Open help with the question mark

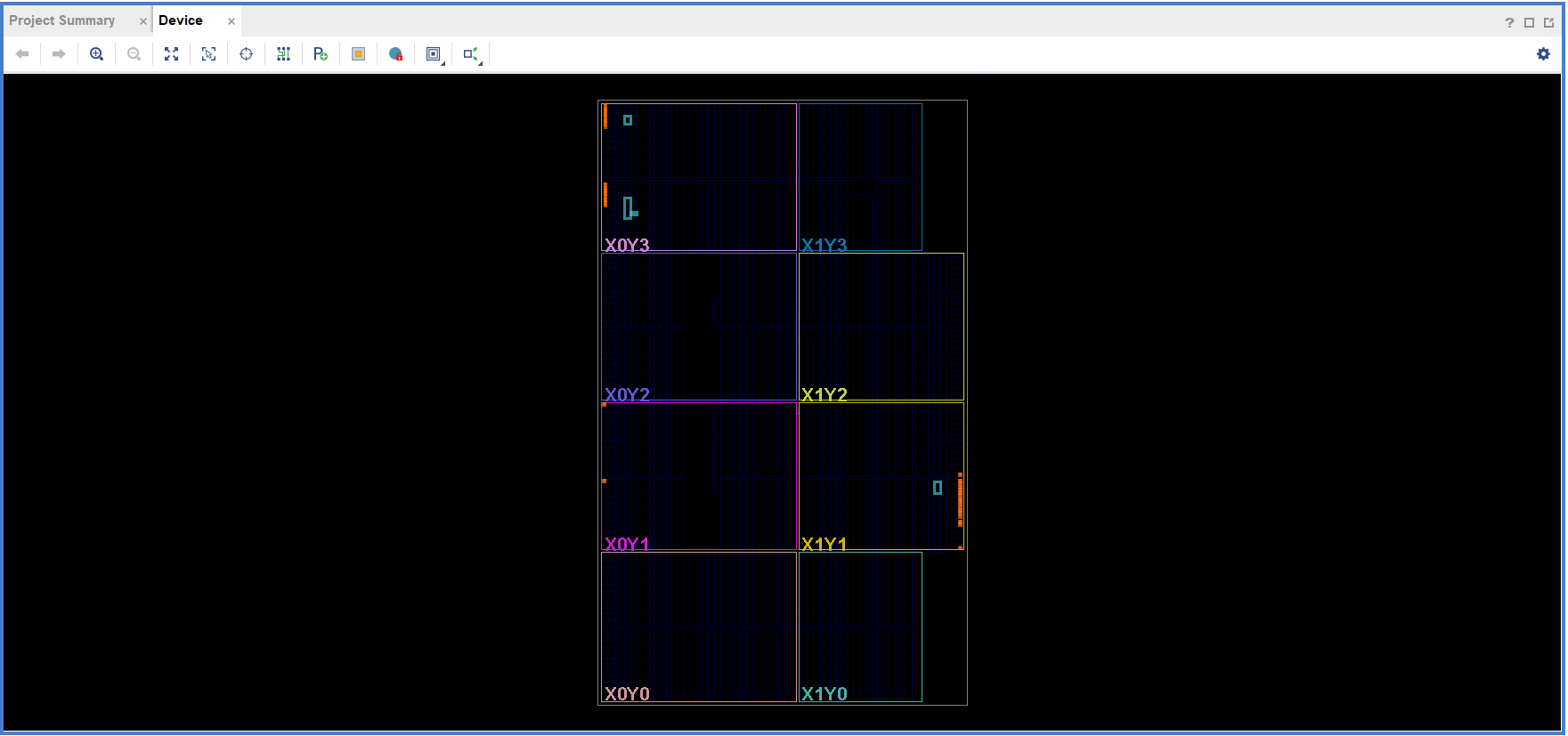pos(1509,22)
